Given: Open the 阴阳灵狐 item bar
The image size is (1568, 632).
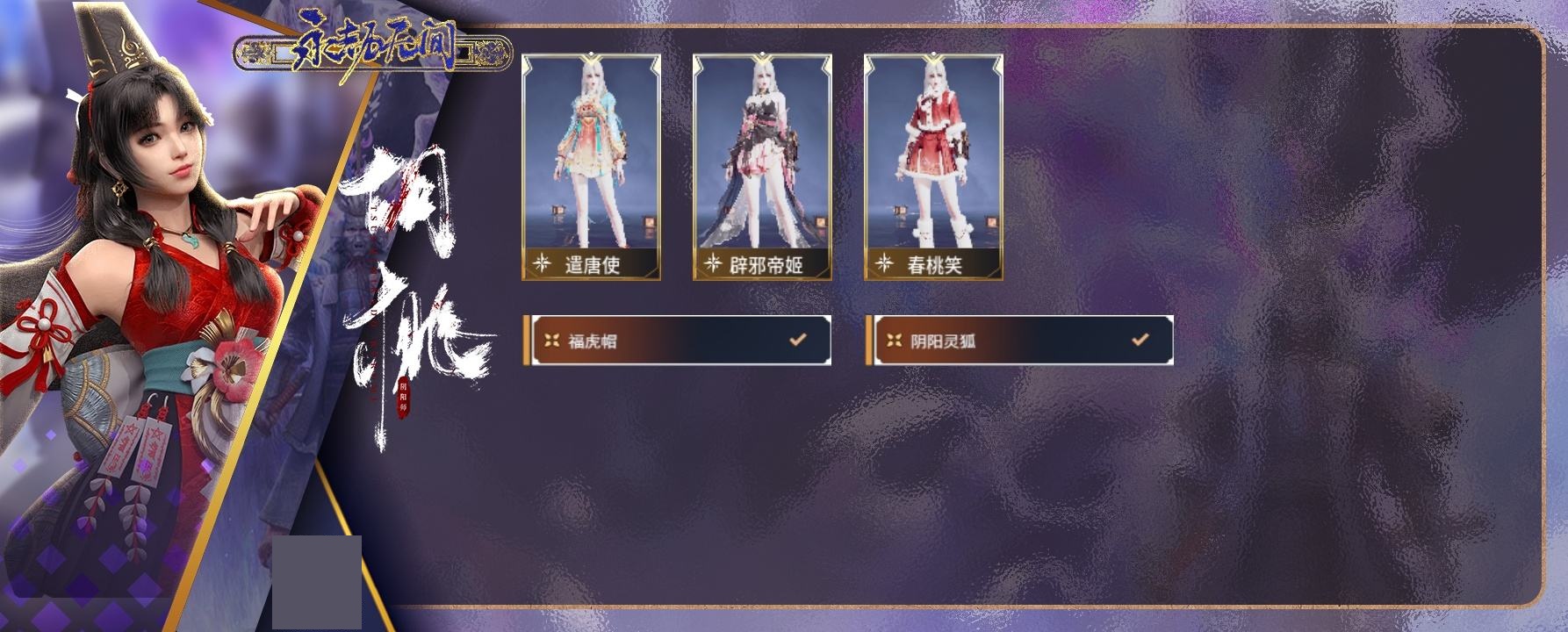Looking at the screenshot, I should pyautogui.click(x=1019, y=341).
